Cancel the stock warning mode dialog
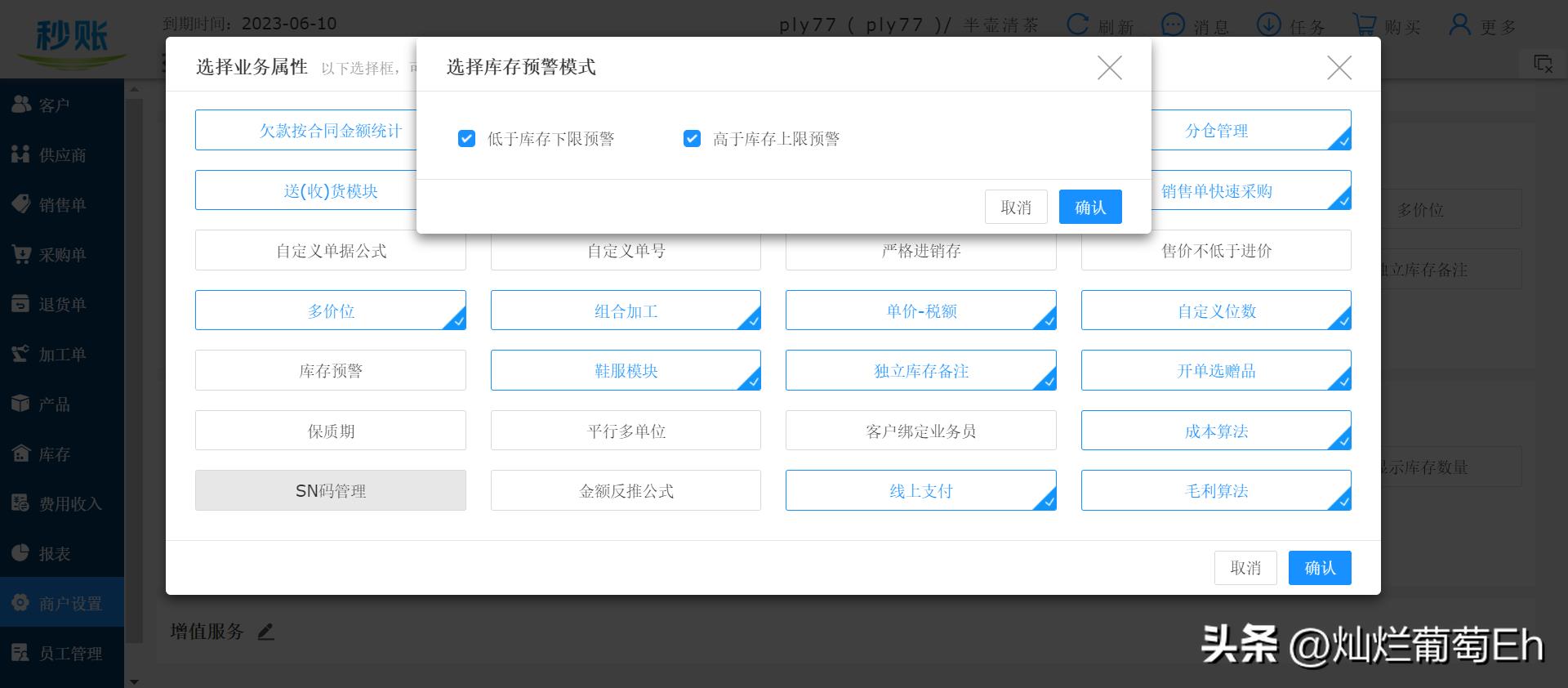This screenshot has width=1568, height=688. [x=1016, y=207]
